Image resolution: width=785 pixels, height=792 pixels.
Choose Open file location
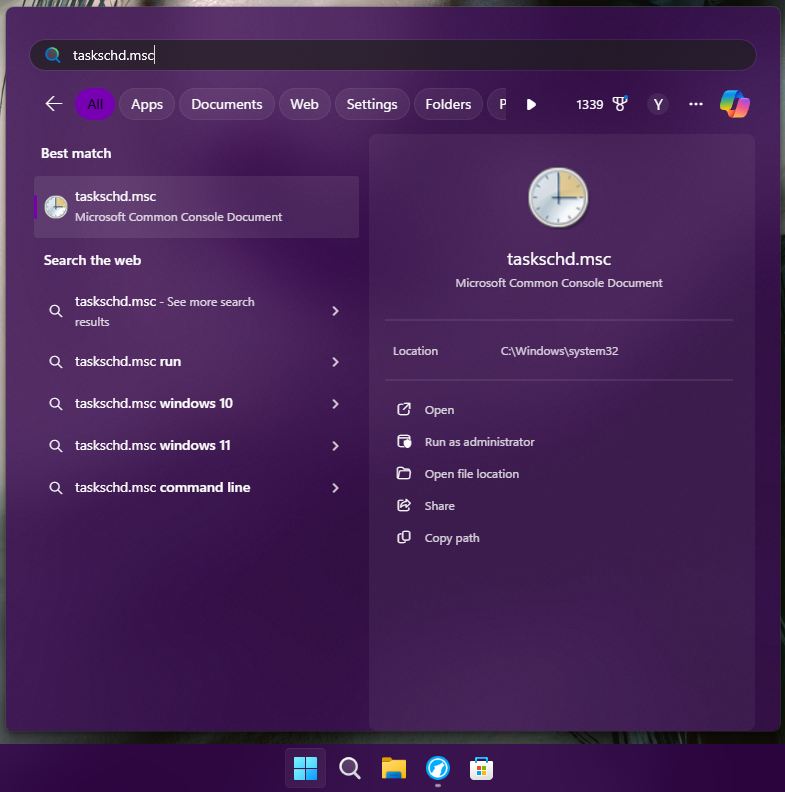tap(471, 474)
